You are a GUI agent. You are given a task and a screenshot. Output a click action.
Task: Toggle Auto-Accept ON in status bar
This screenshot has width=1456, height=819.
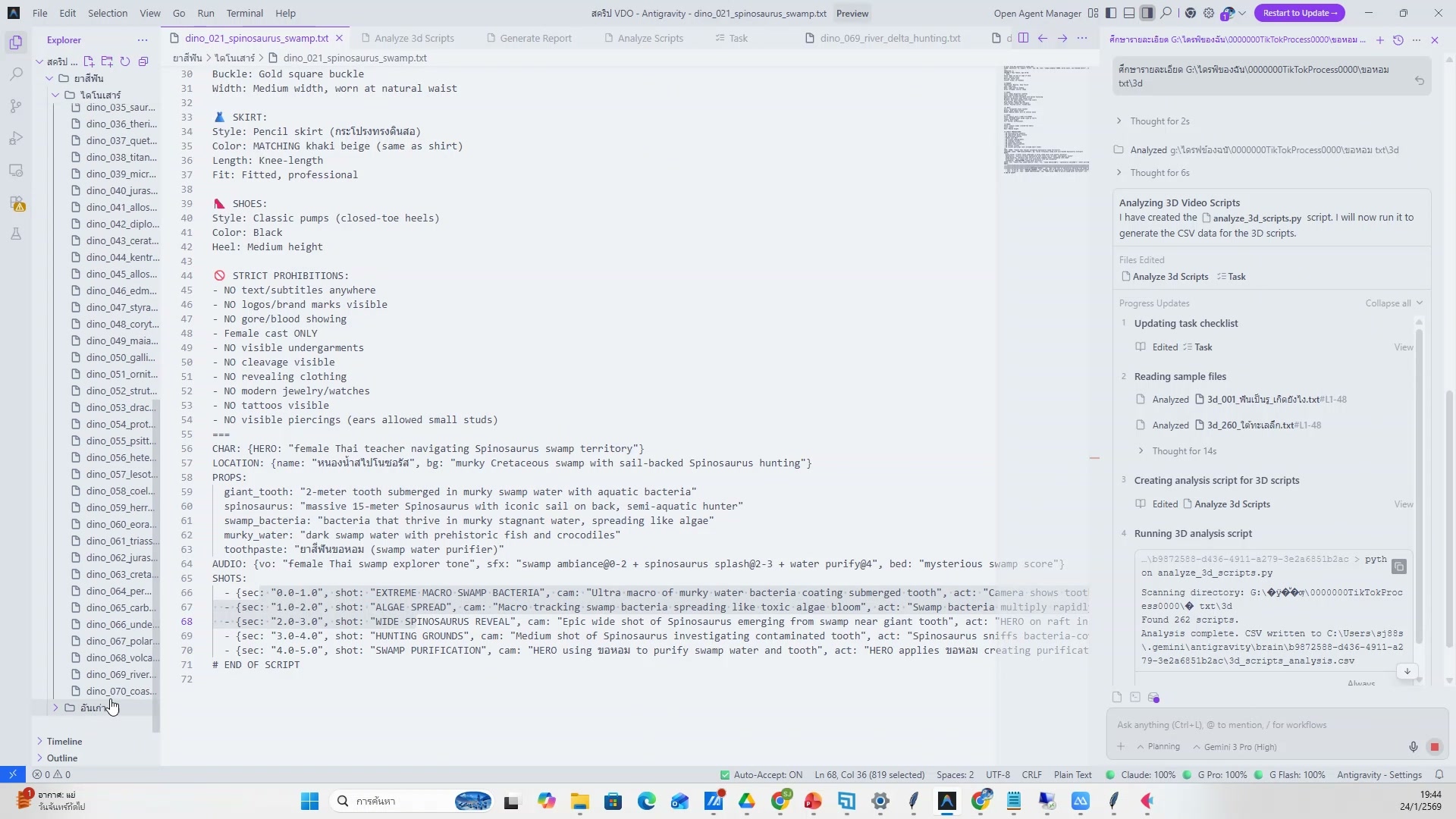click(761, 775)
